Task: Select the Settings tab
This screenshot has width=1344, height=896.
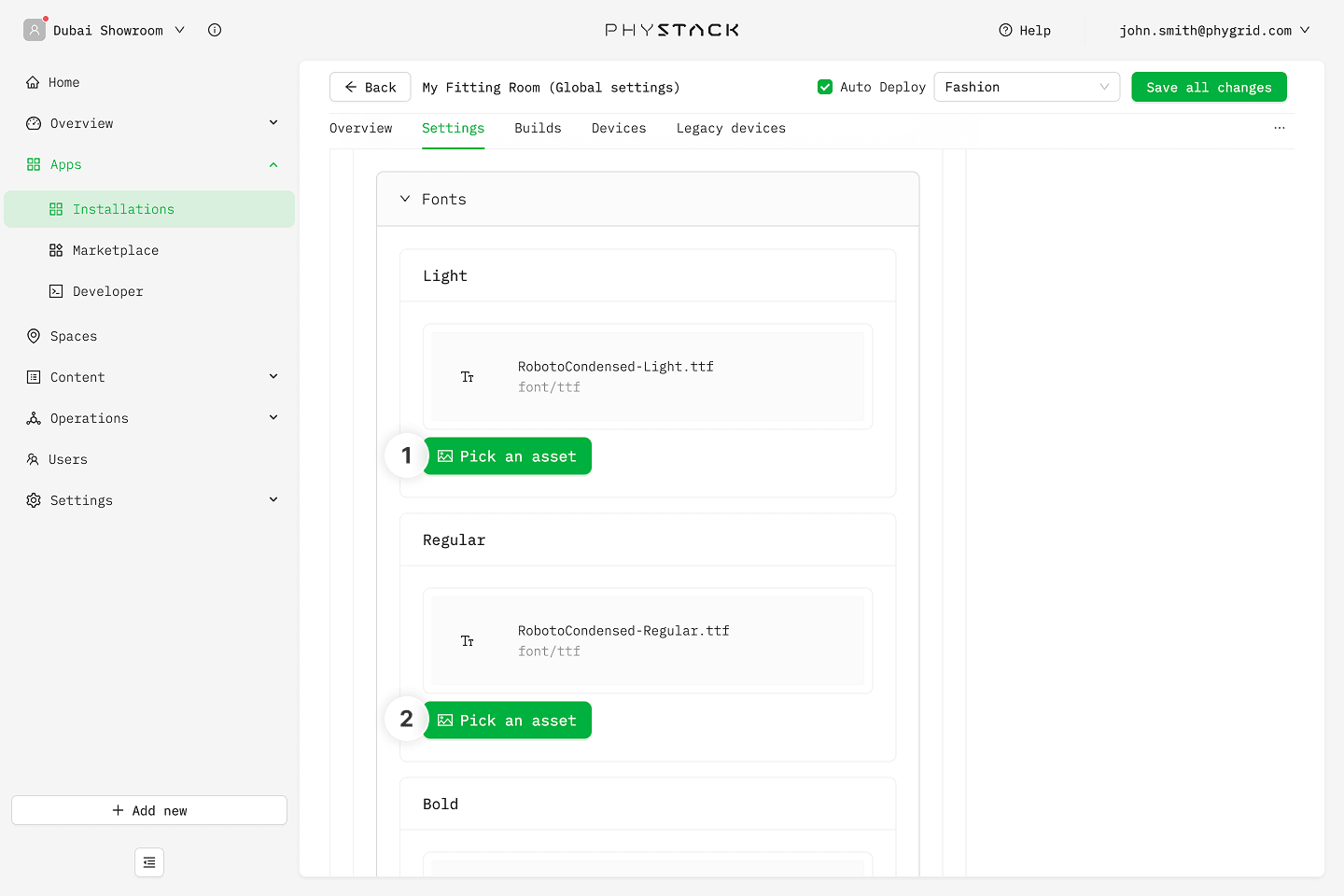Action: point(453,128)
